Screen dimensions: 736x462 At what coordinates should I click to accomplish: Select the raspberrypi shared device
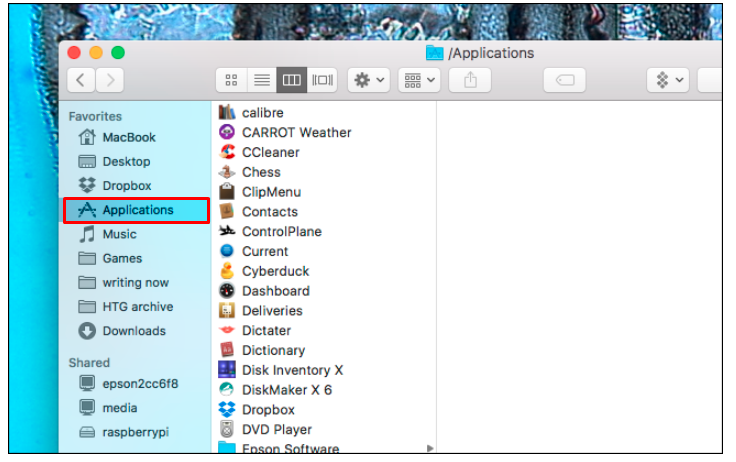tap(136, 432)
